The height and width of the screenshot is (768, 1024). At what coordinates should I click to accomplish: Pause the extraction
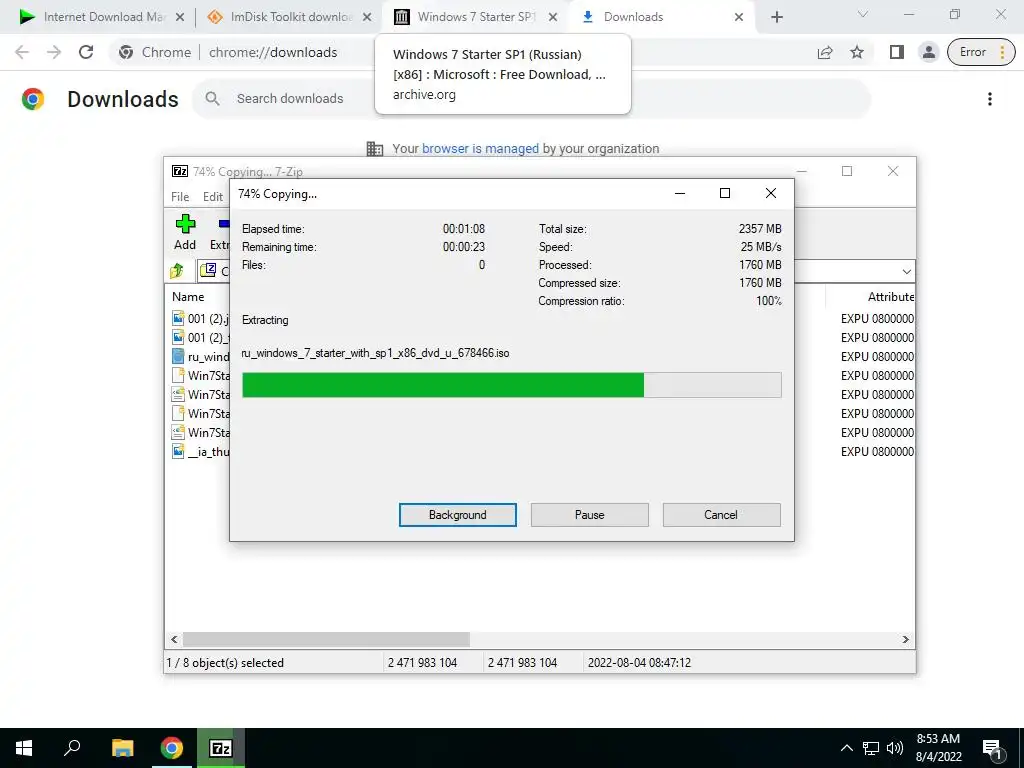click(x=590, y=515)
